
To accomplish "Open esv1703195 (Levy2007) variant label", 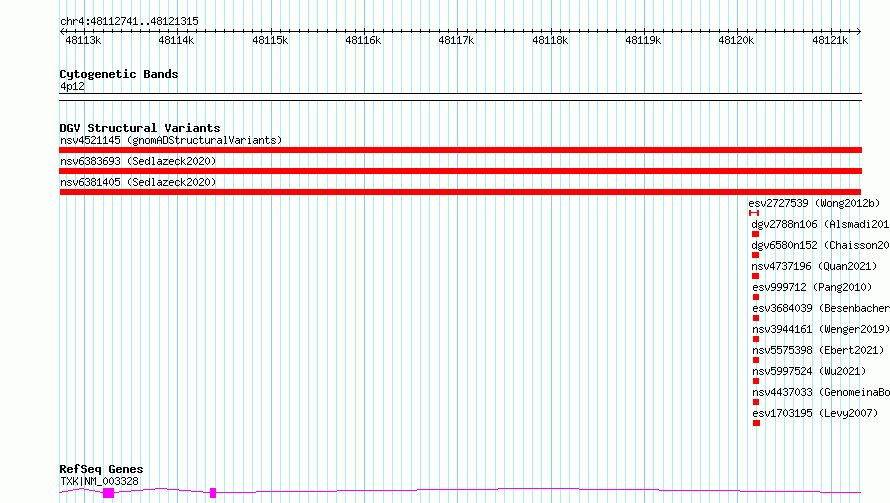I will 815,413.
